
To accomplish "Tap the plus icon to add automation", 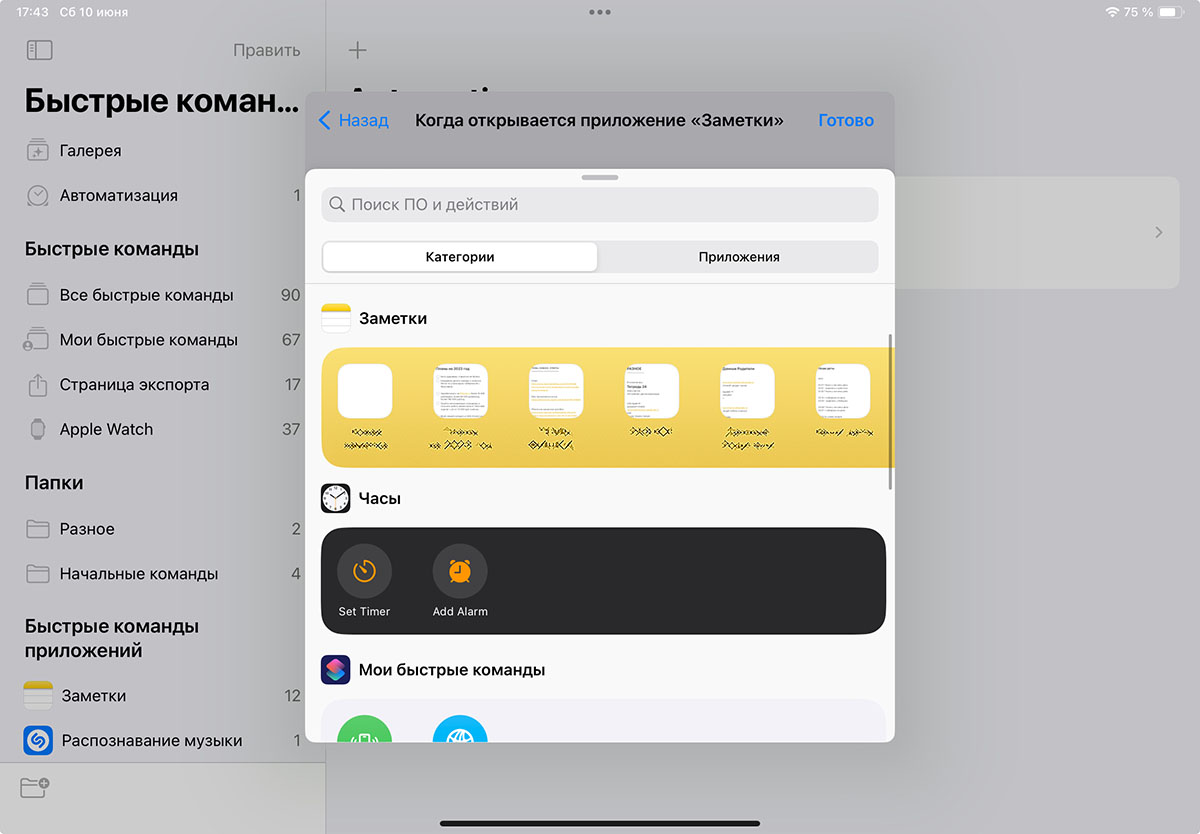I will coord(357,50).
